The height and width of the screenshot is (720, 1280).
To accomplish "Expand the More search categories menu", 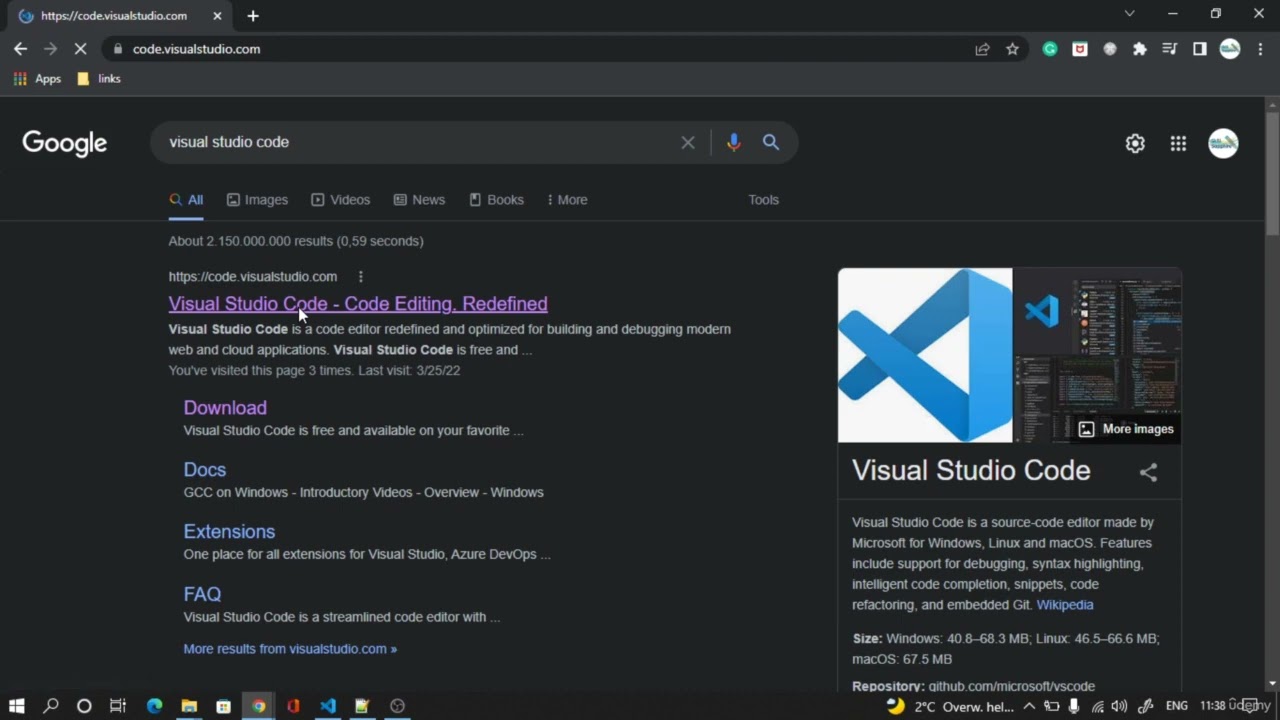I will pyautogui.click(x=567, y=200).
